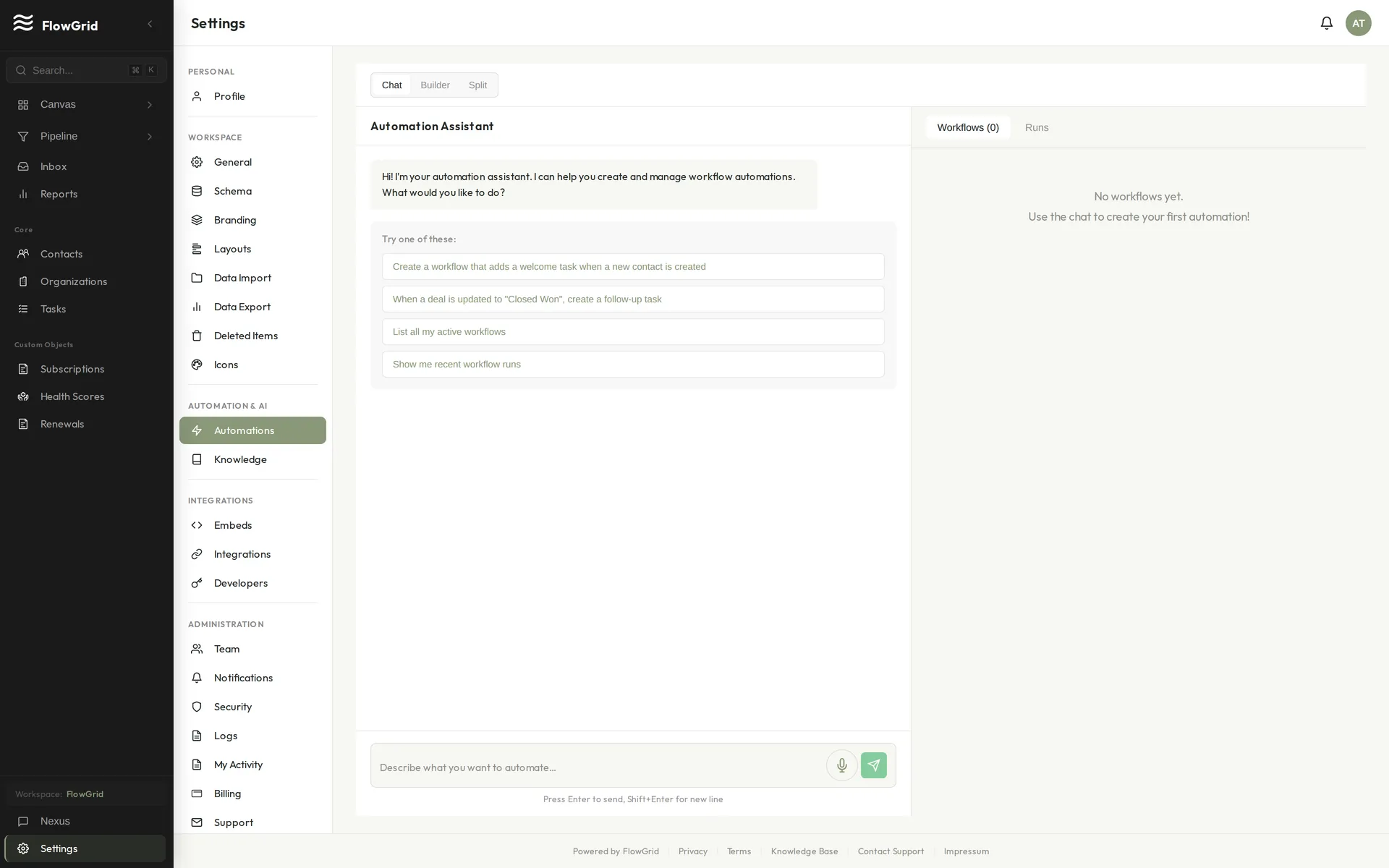The width and height of the screenshot is (1389, 868).
Task: Switch to the Split view tab
Action: click(x=477, y=85)
